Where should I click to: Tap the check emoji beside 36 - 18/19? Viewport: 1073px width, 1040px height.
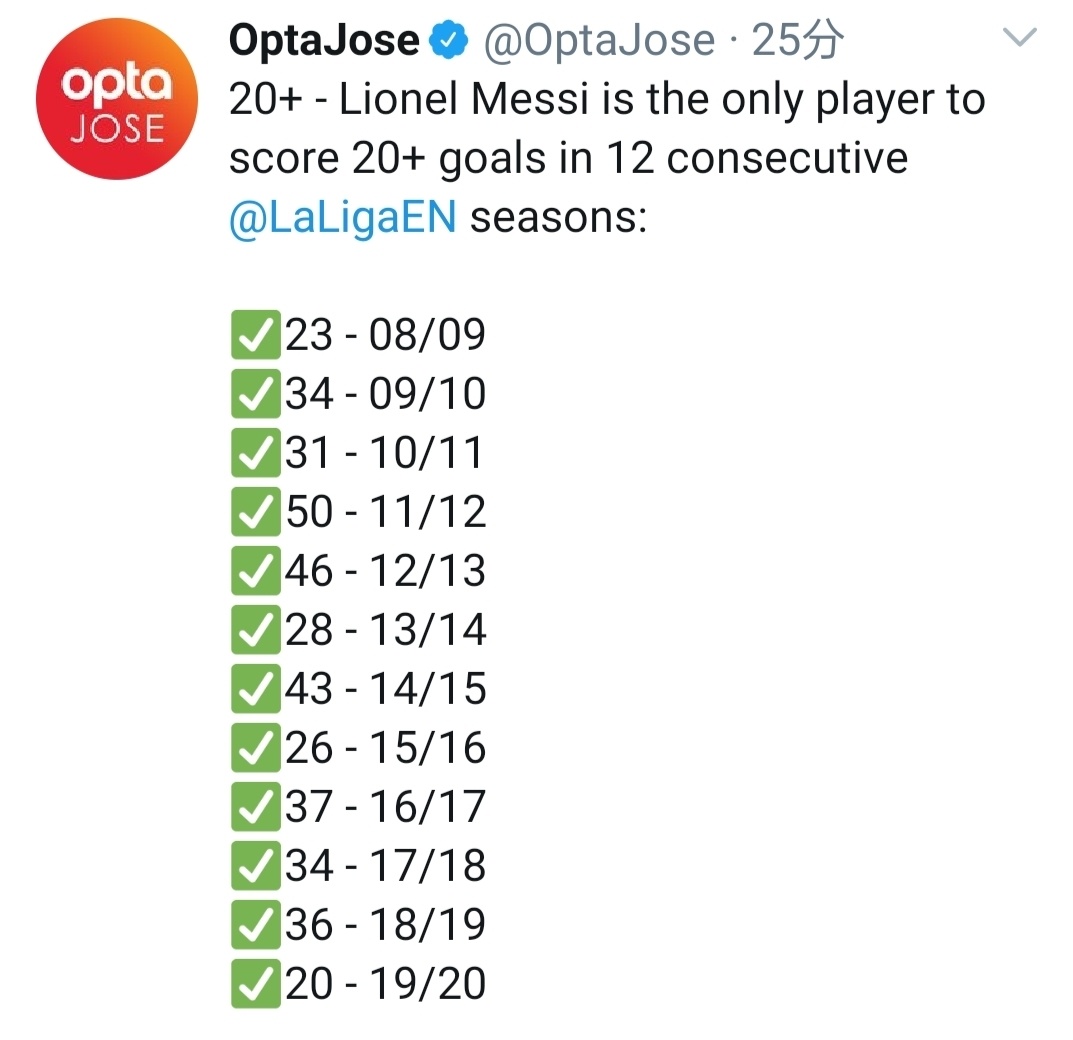pos(255,925)
